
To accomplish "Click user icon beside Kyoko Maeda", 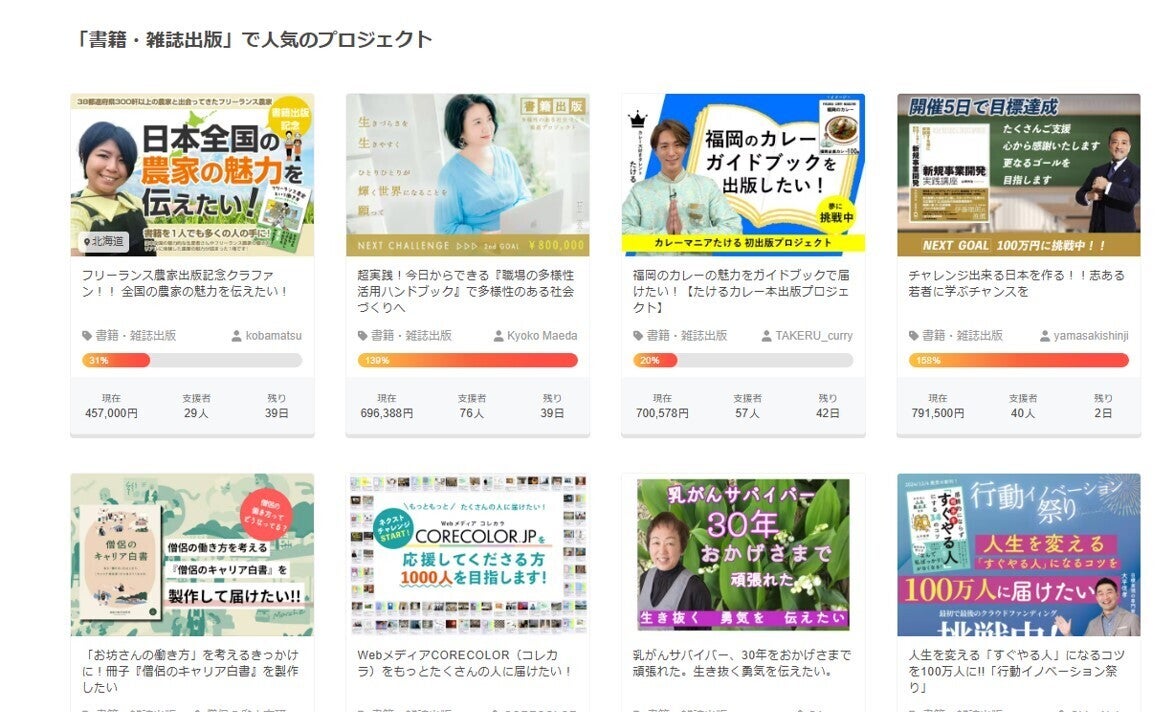I will click(x=499, y=336).
